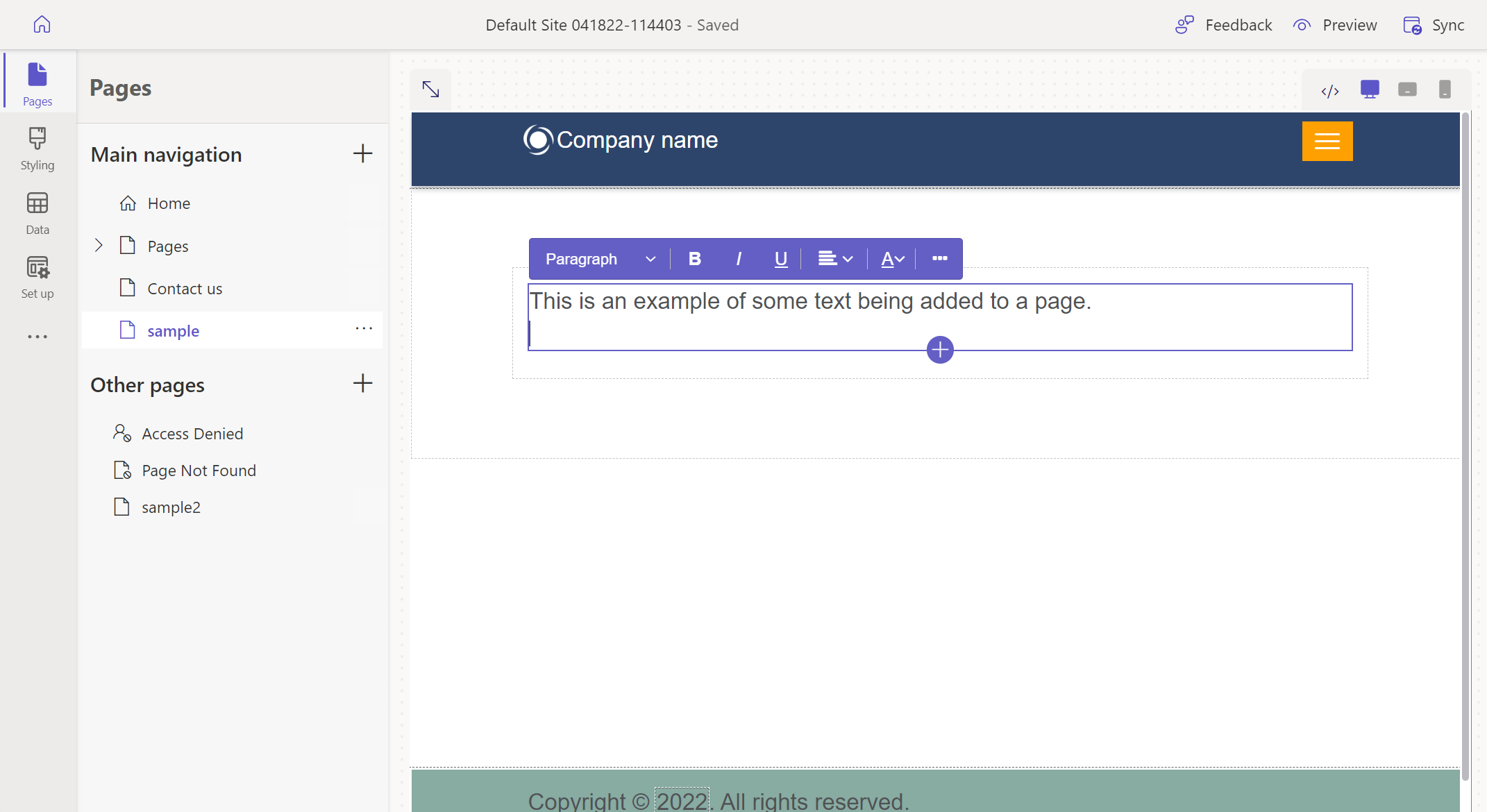Toggle the Set up panel

pos(37,278)
